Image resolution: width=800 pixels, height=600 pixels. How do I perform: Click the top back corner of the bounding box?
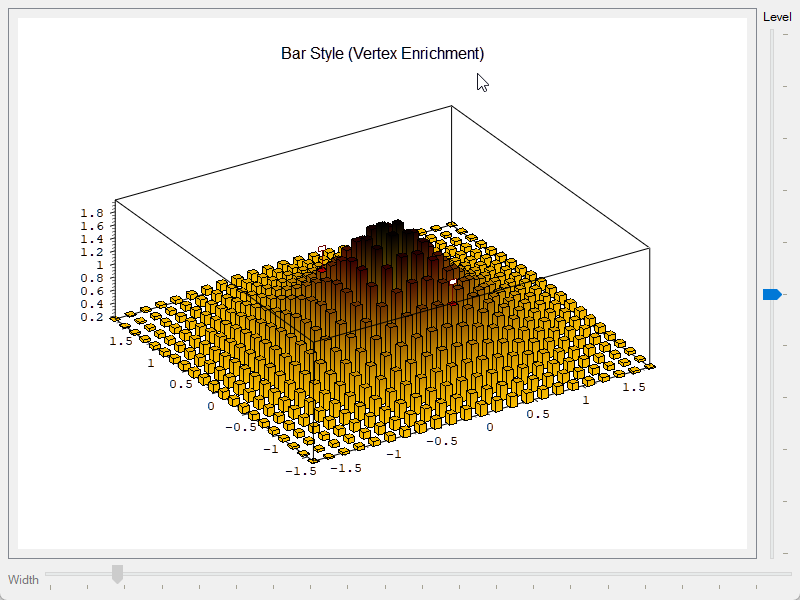[452, 106]
